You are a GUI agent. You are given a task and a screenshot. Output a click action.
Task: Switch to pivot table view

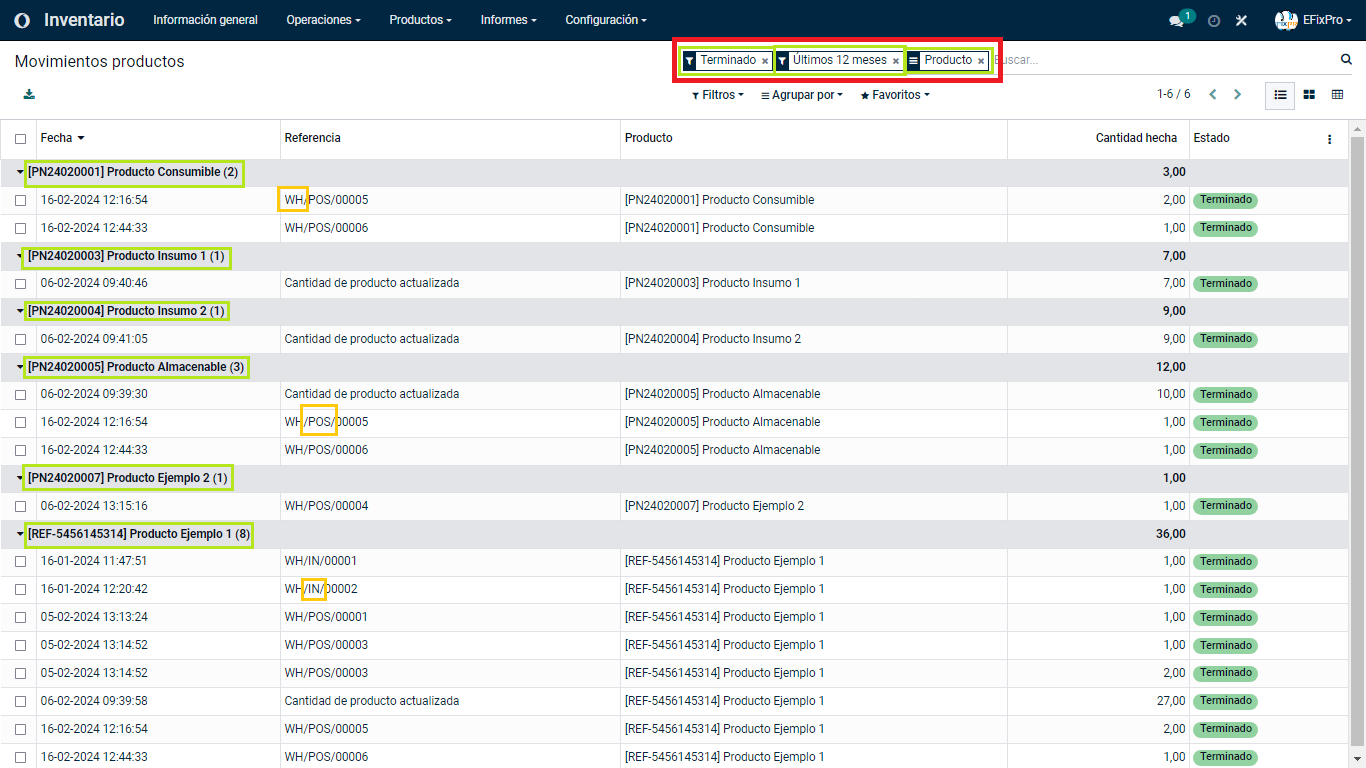(x=1337, y=94)
